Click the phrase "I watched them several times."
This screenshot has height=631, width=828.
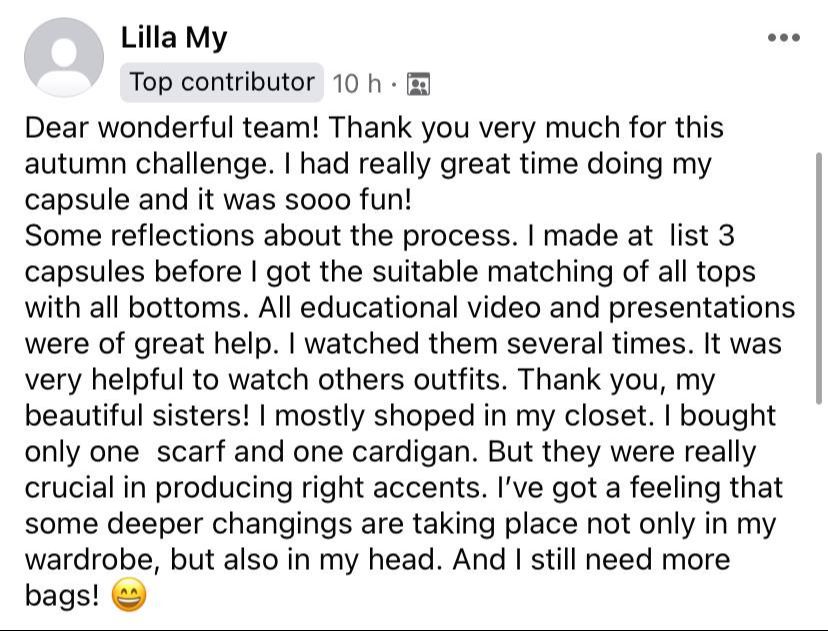[492, 344]
